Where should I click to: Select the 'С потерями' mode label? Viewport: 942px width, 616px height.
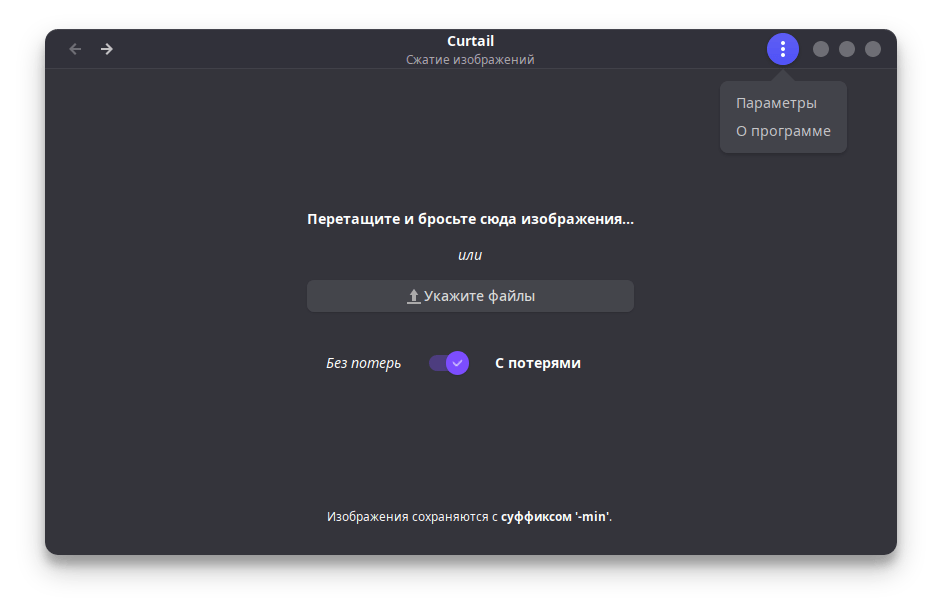tap(538, 363)
